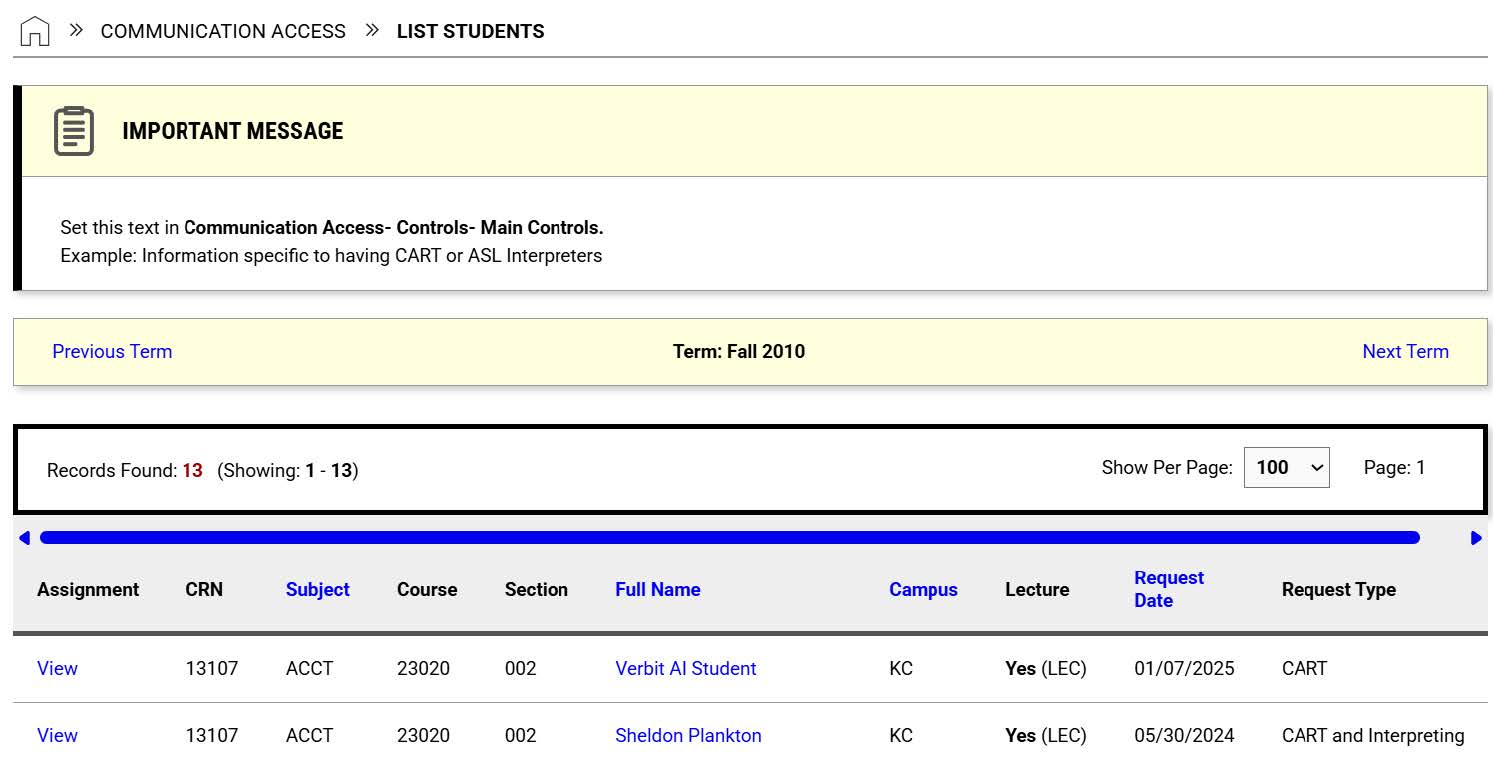View assignment for Sheldon Plankton
Viewport: 1493px width, 763px height.
pyautogui.click(x=57, y=735)
